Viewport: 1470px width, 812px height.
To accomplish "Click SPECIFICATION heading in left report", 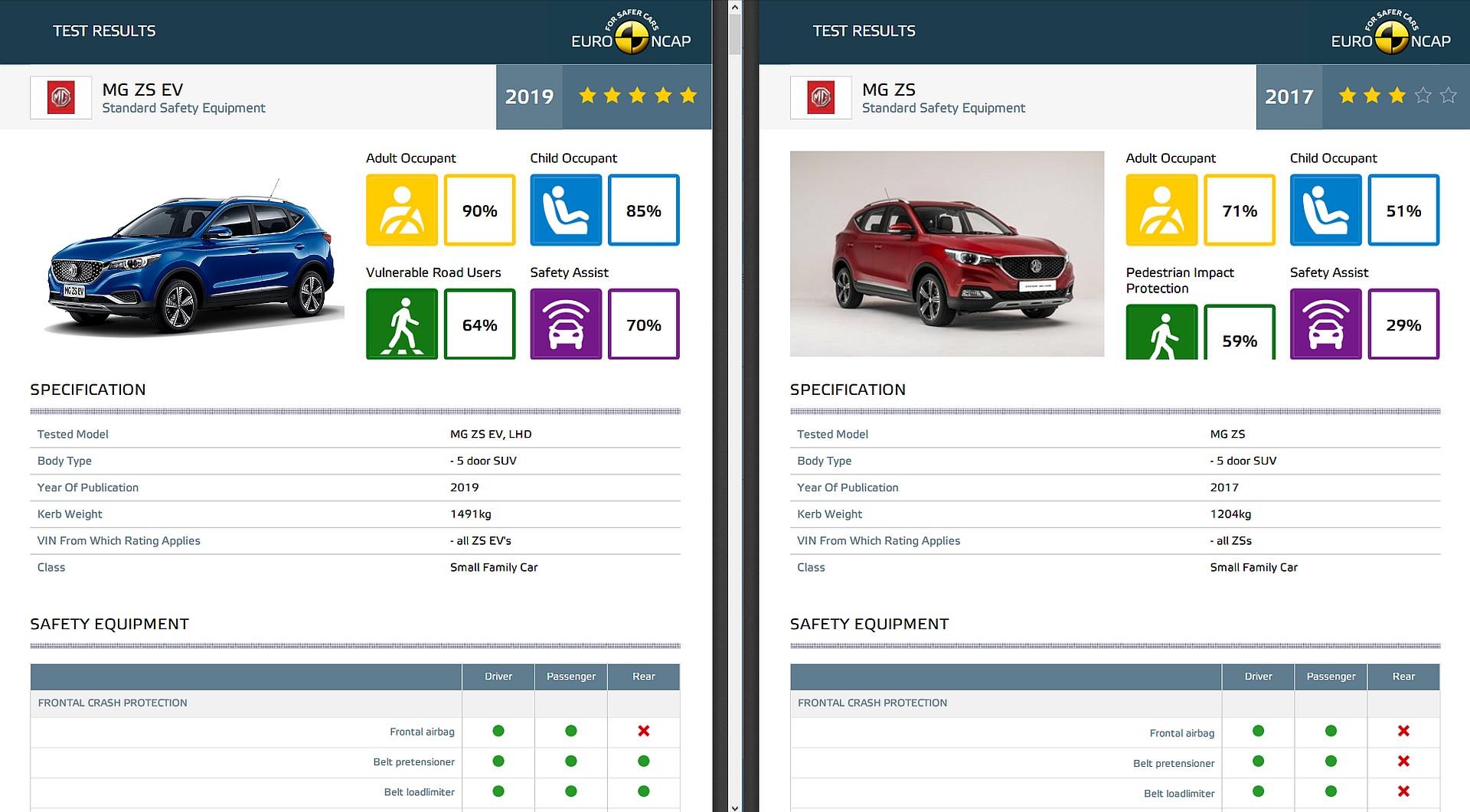I will tap(88, 390).
